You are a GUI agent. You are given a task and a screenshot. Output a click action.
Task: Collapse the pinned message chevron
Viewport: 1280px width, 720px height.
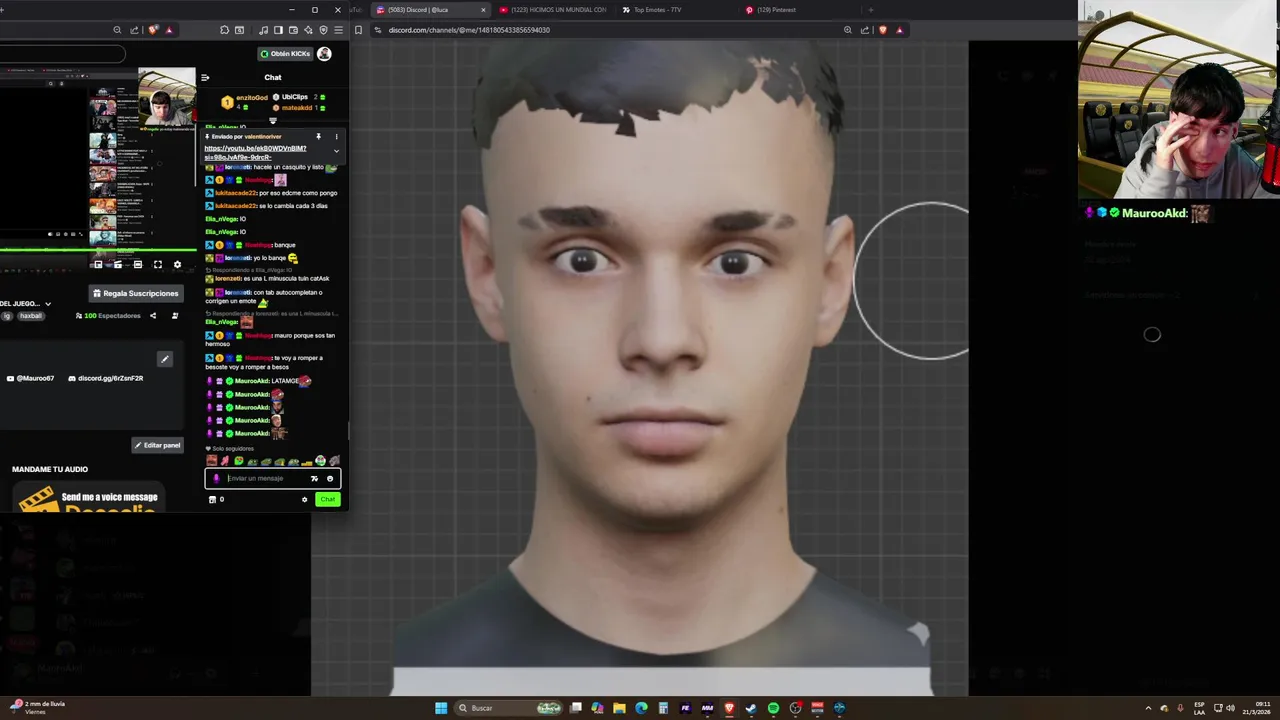(336, 151)
